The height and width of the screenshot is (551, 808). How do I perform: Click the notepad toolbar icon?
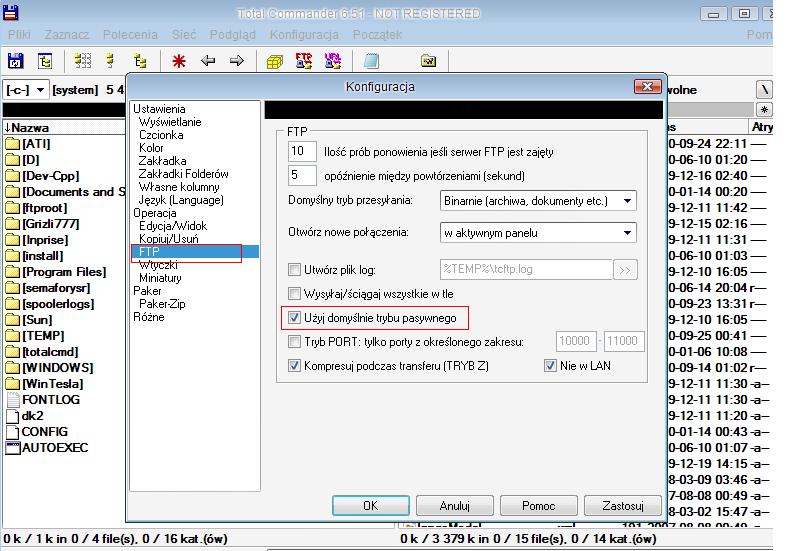pos(371,61)
